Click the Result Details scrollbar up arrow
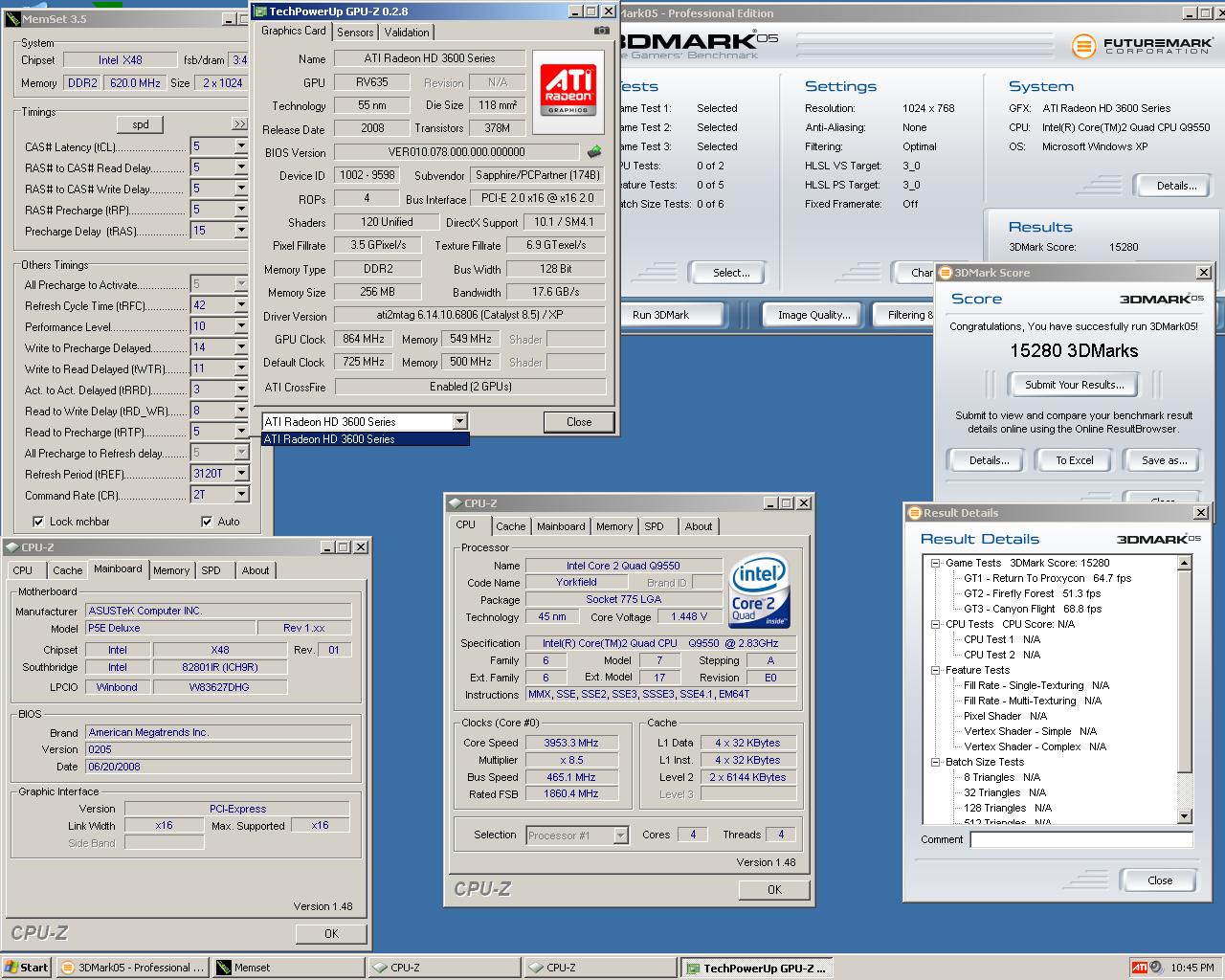 (1184, 563)
